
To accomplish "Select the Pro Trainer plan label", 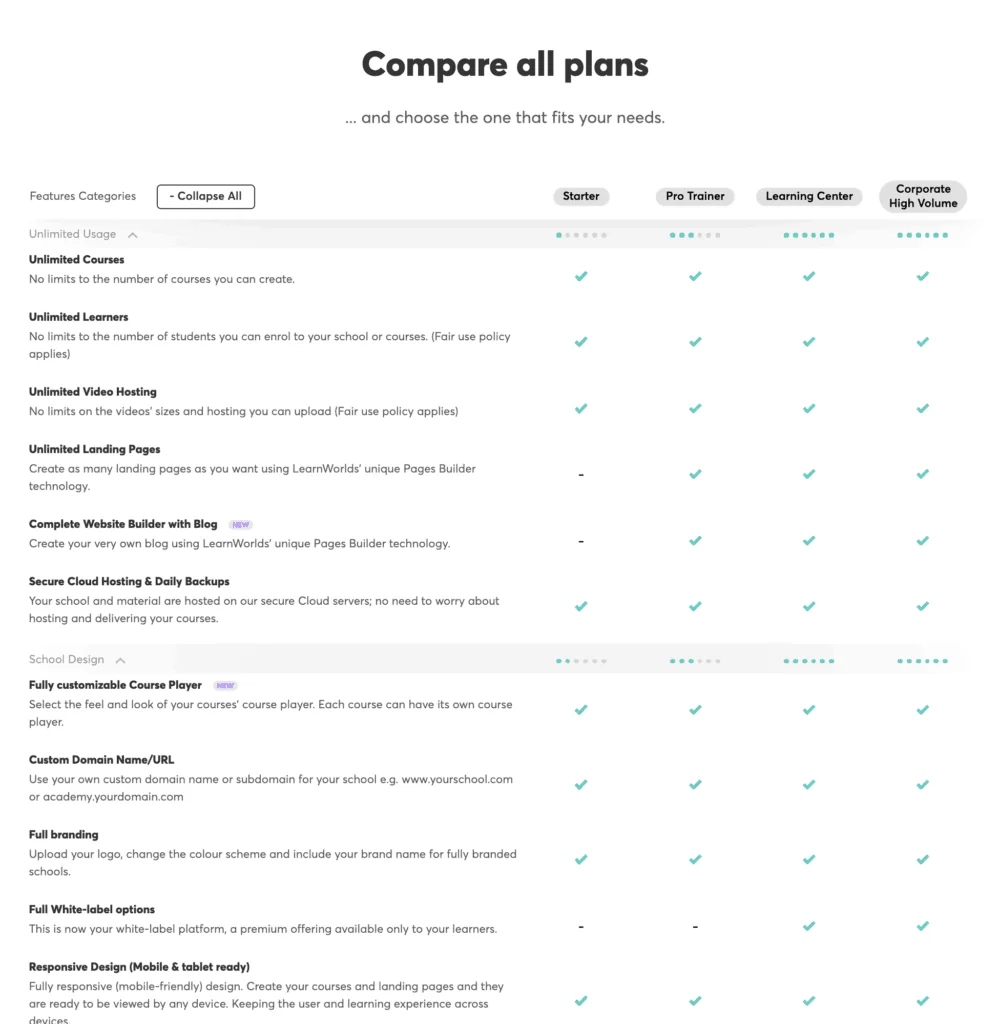I will [x=695, y=196].
